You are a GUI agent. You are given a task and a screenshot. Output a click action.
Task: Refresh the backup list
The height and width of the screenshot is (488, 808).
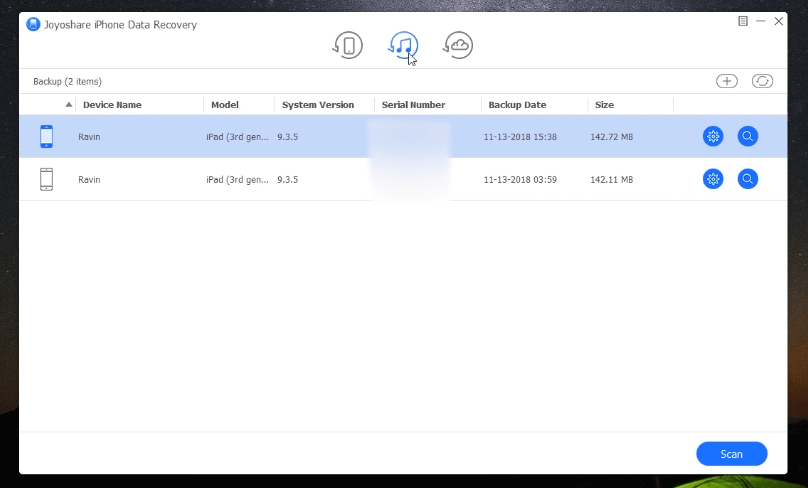tap(762, 81)
